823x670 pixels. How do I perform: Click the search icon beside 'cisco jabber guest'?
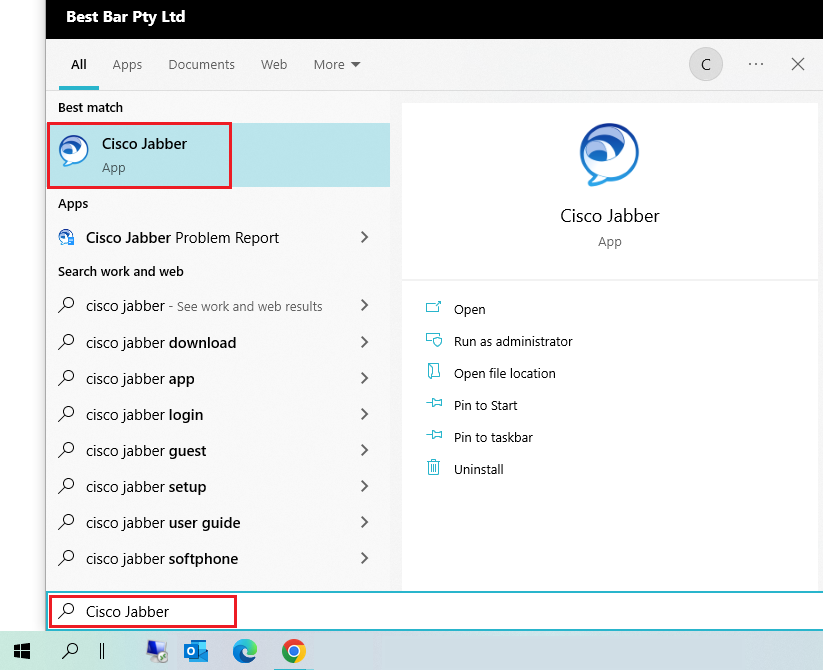[66, 450]
